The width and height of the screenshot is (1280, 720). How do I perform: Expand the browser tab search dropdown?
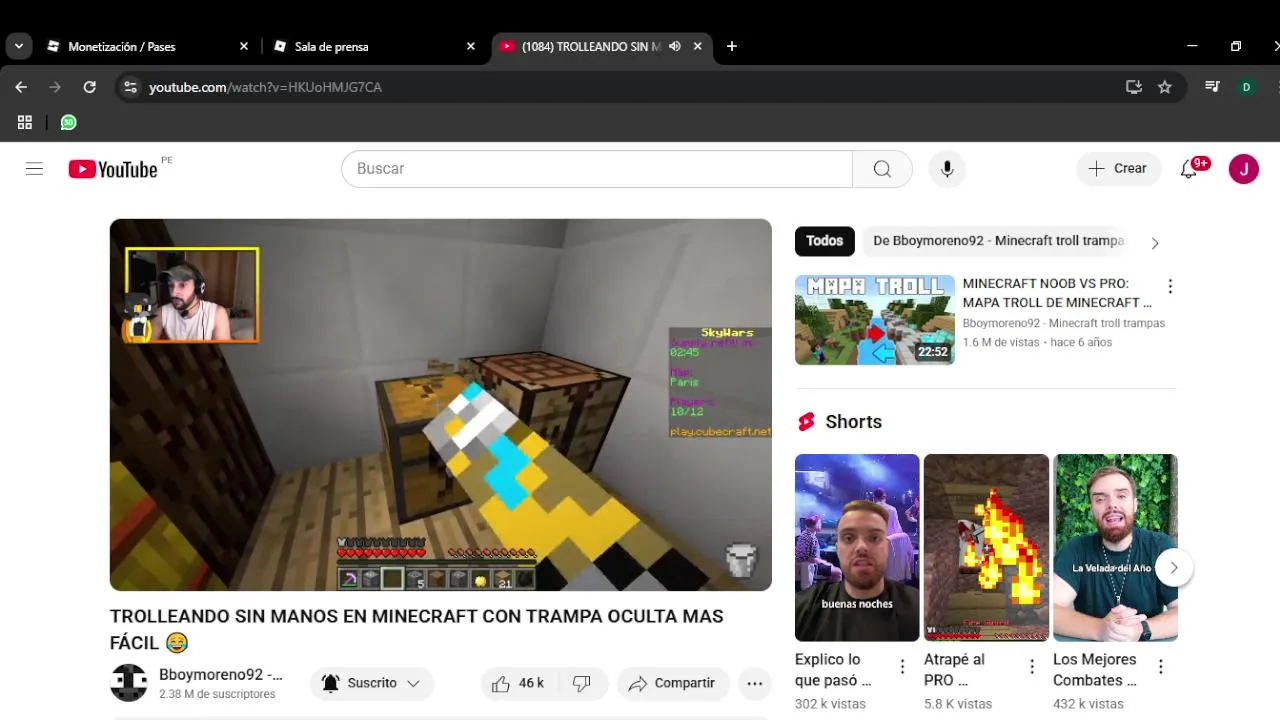tap(18, 46)
